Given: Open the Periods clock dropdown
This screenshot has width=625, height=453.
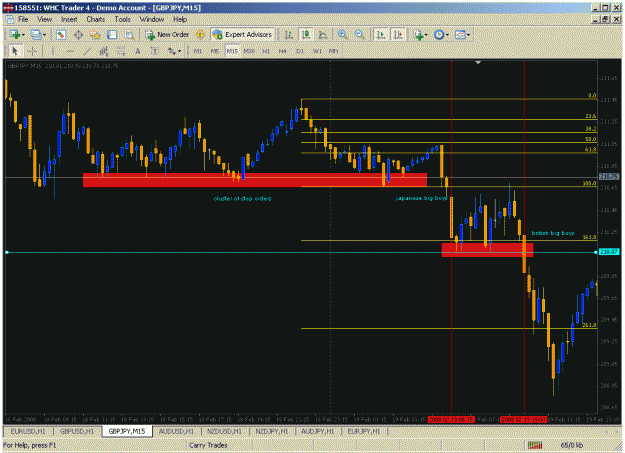Looking at the screenshot, I should [x=441, y=35].
